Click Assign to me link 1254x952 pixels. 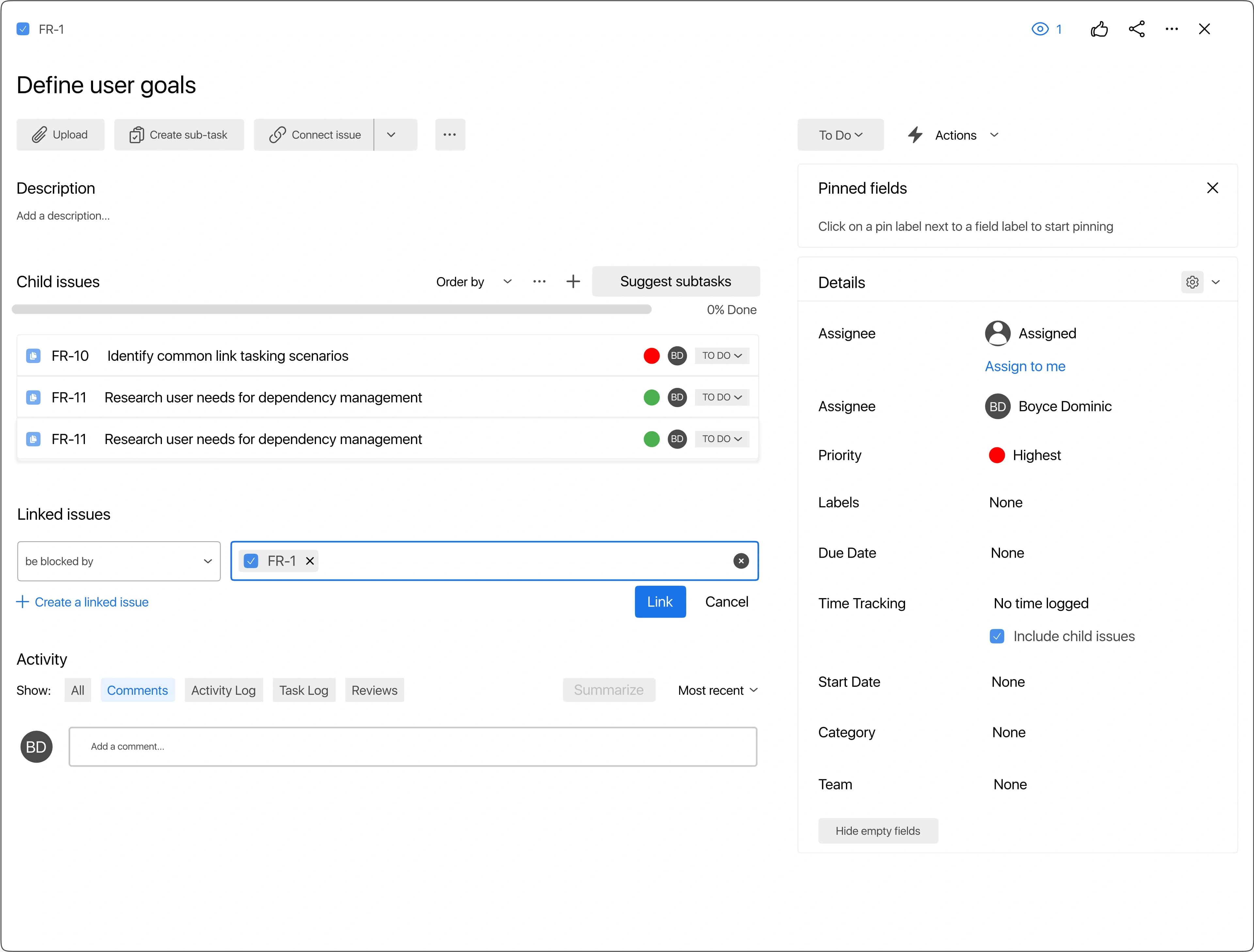click(x=1025, y=366)
